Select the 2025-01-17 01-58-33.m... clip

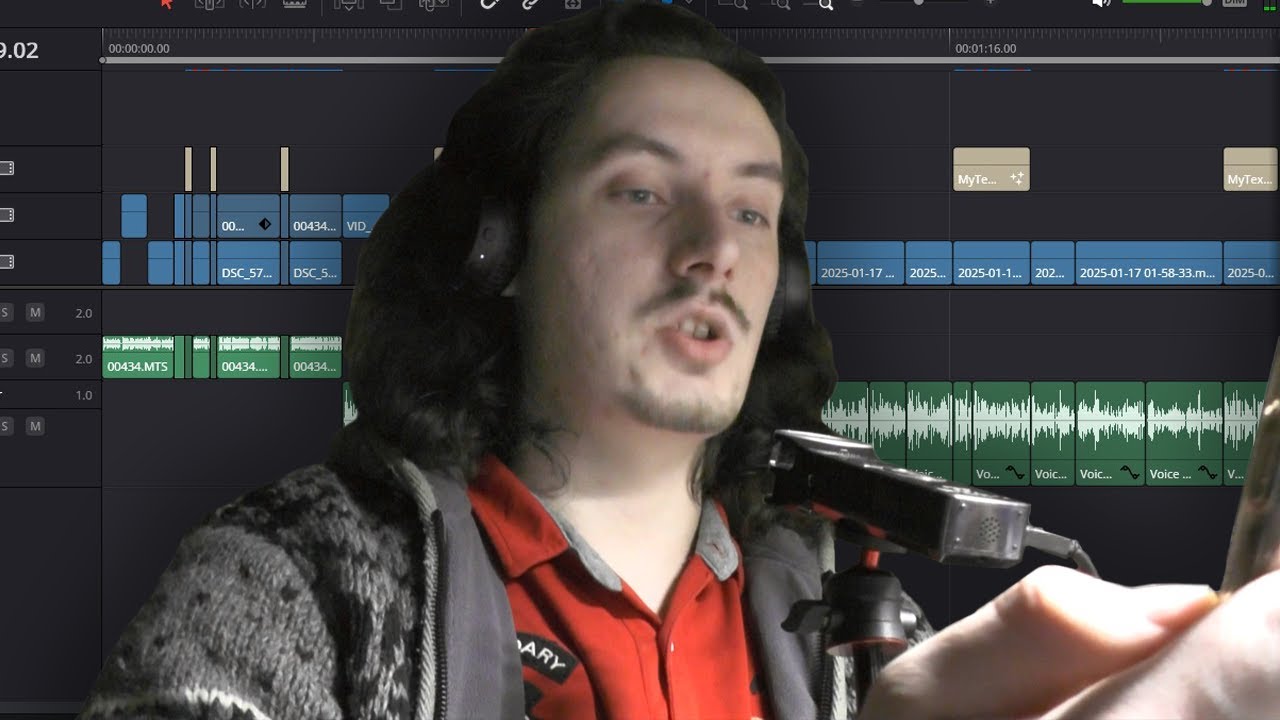(x=1149, y=263)
